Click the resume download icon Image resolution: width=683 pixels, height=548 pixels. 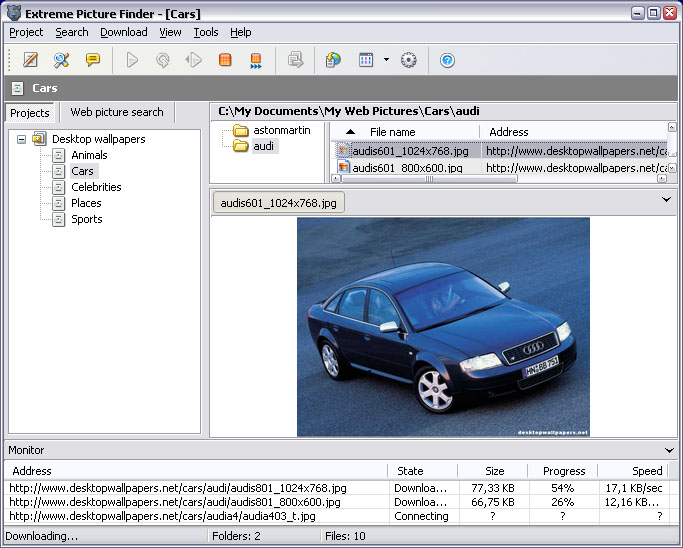(x=194, y=60)
